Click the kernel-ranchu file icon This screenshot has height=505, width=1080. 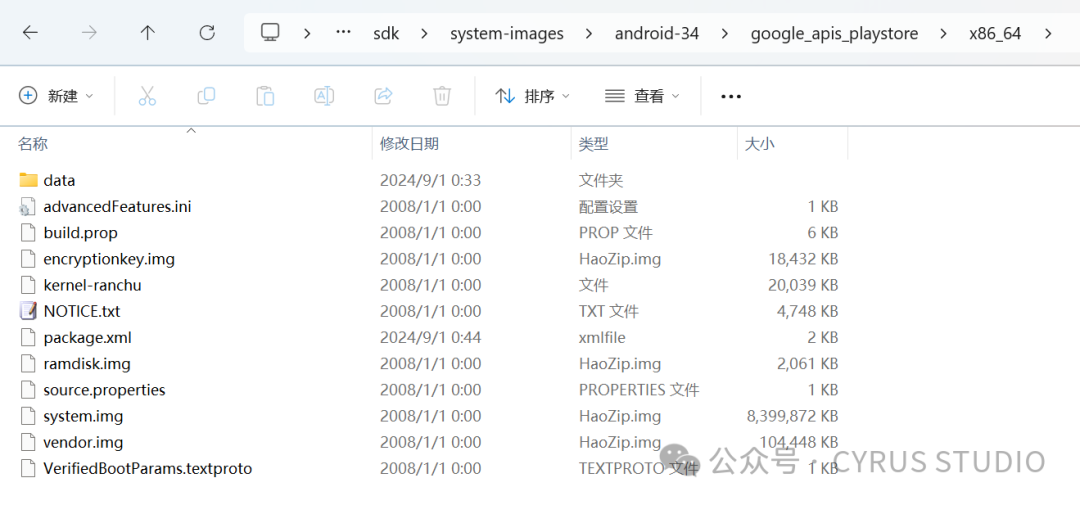coord(28,285)
